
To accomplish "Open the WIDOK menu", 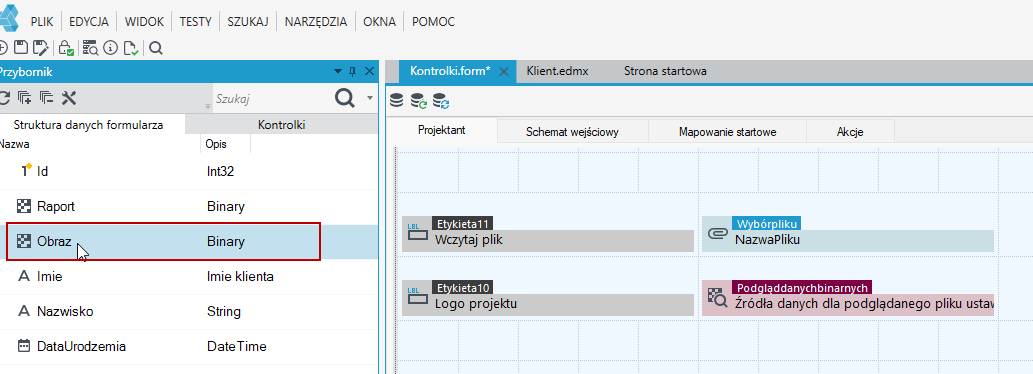I will [x=144, y=22].
